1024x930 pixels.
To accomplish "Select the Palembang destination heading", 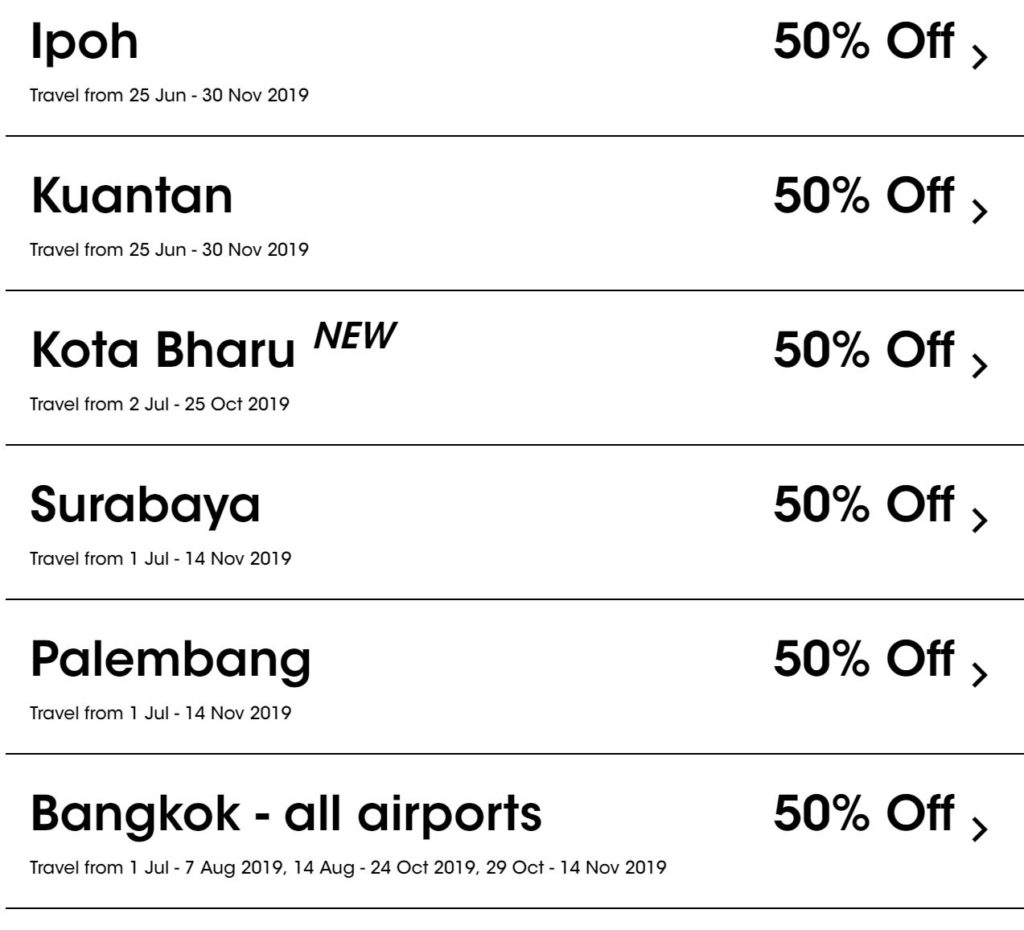I will tap(170, 660).
